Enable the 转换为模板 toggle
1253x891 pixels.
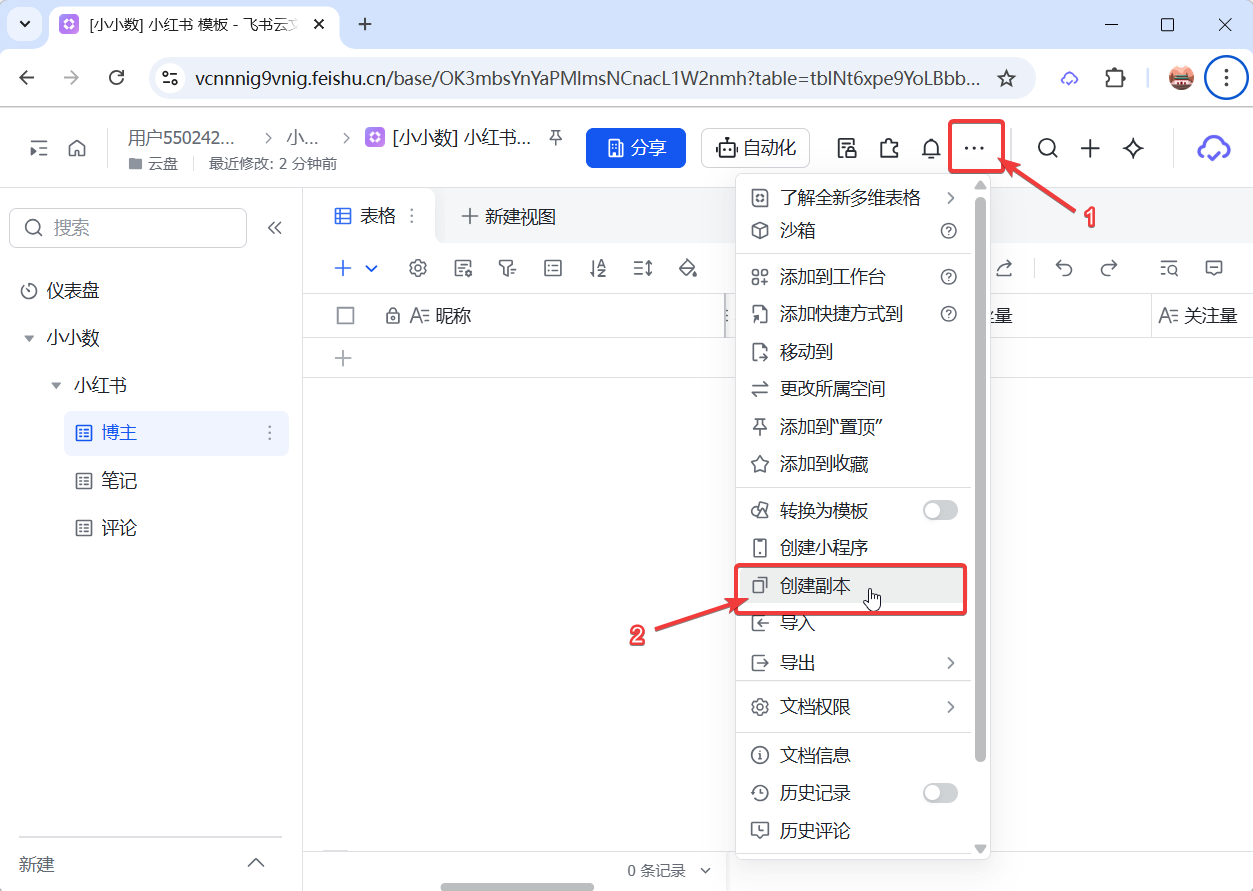(x=940, y=510)
